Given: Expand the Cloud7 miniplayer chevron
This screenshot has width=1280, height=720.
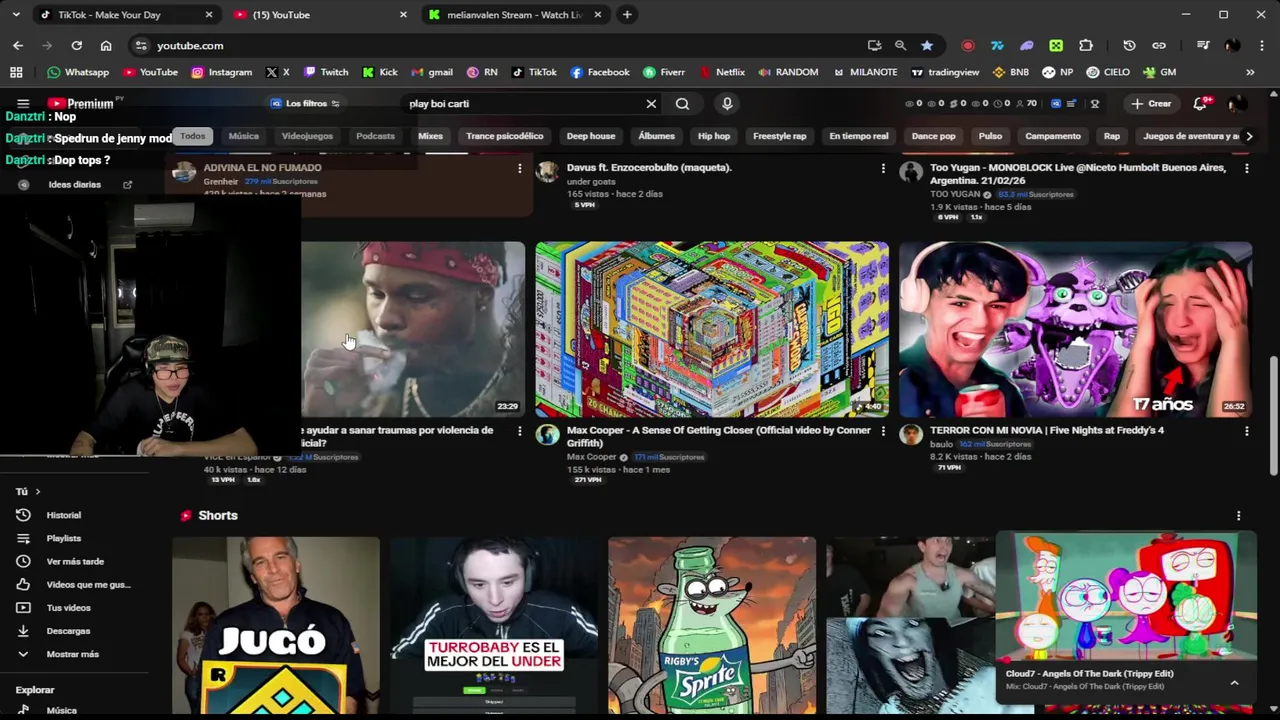Looking at the screenshot, I should coord(1234,682).
